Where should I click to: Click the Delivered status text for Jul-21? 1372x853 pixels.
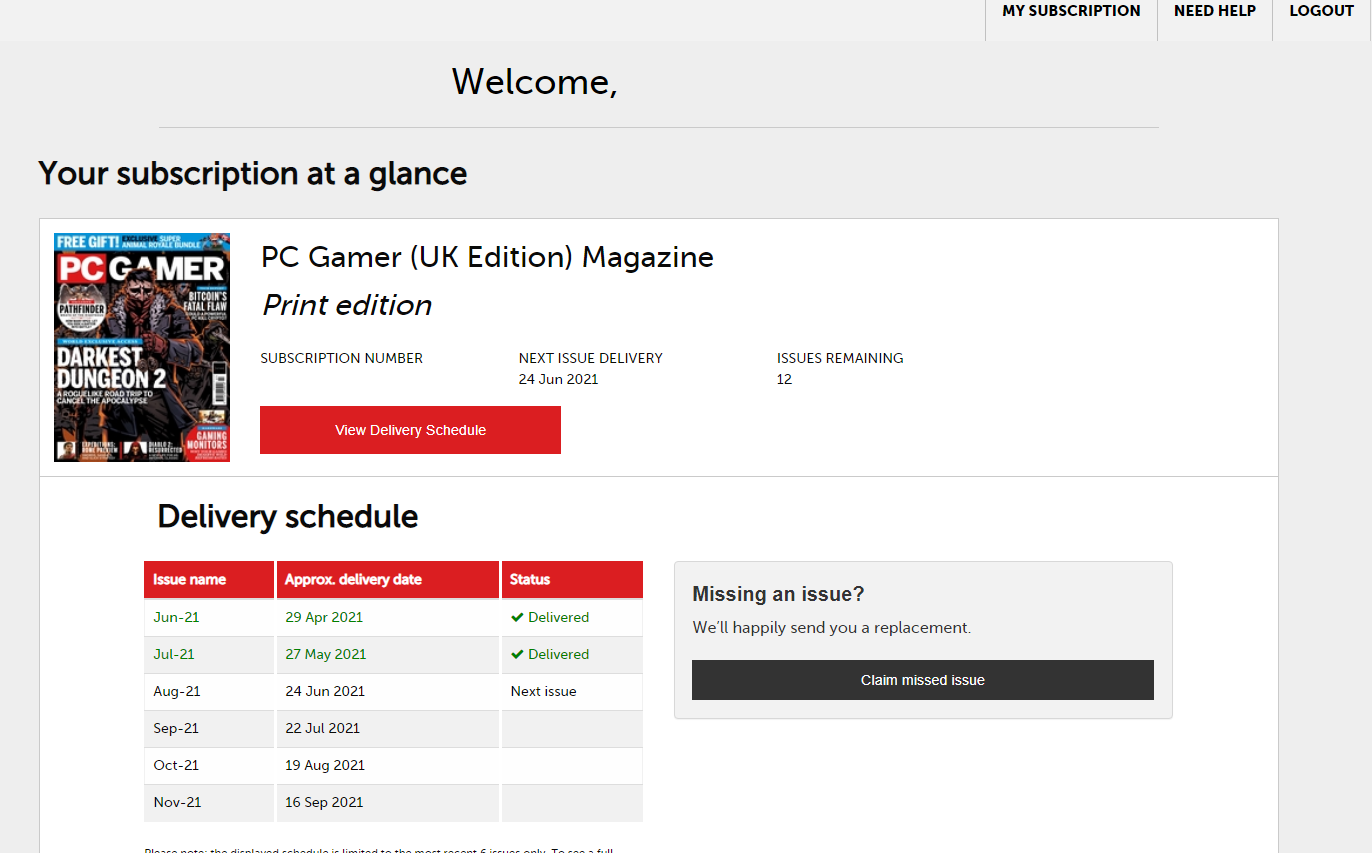click(x=558, y=654)
